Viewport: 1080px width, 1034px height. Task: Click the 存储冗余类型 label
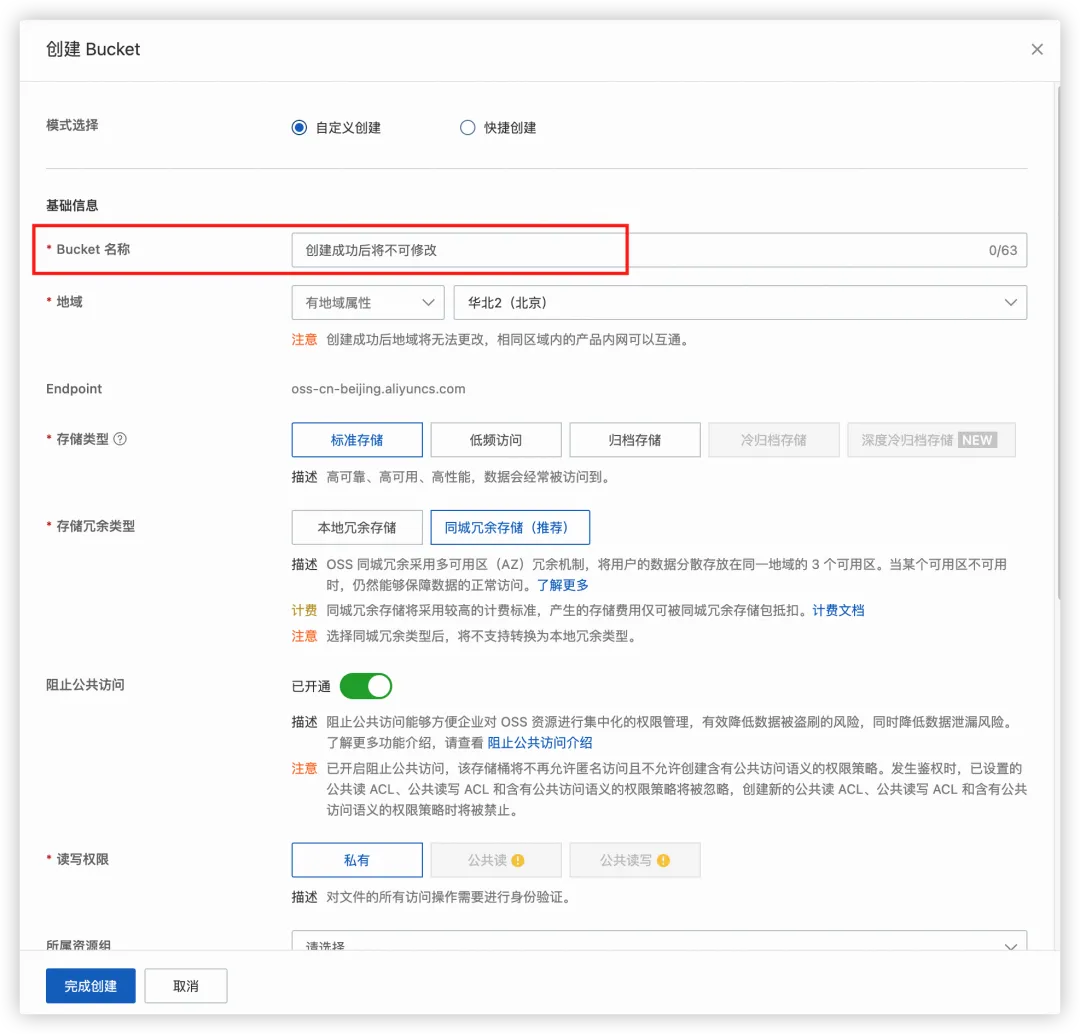point(96,526)
